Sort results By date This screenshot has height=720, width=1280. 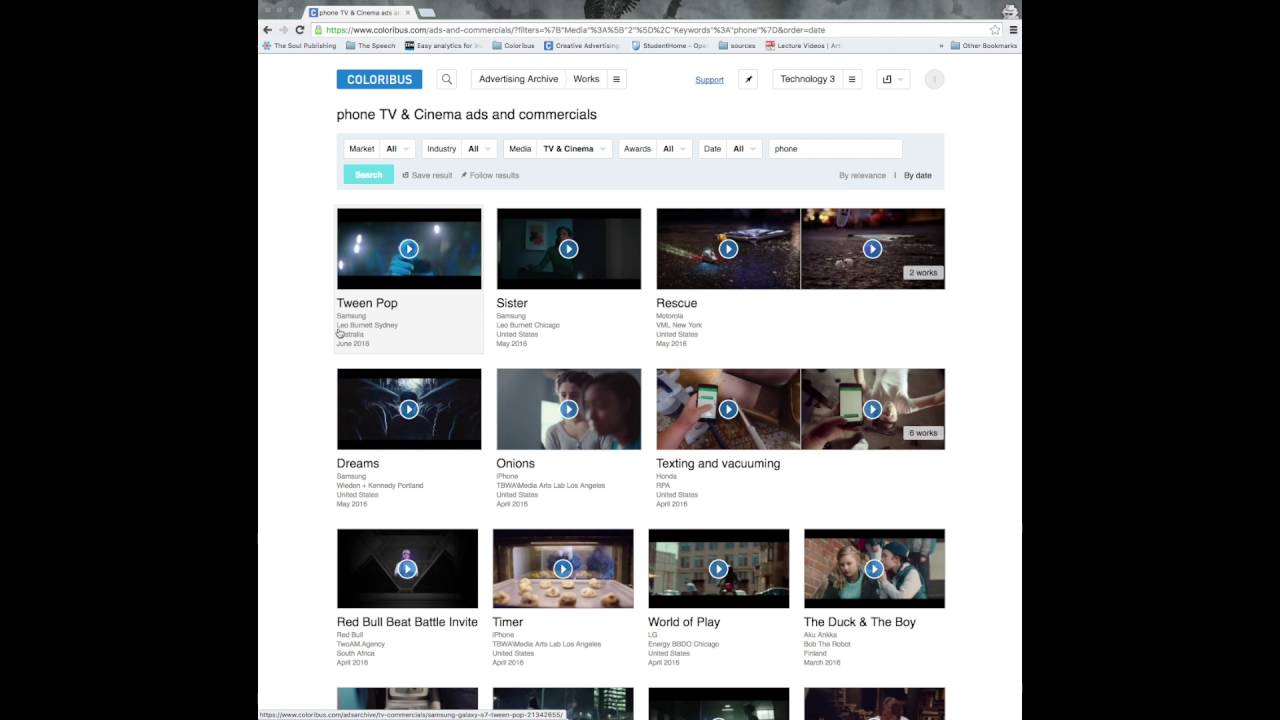[918, 176]
